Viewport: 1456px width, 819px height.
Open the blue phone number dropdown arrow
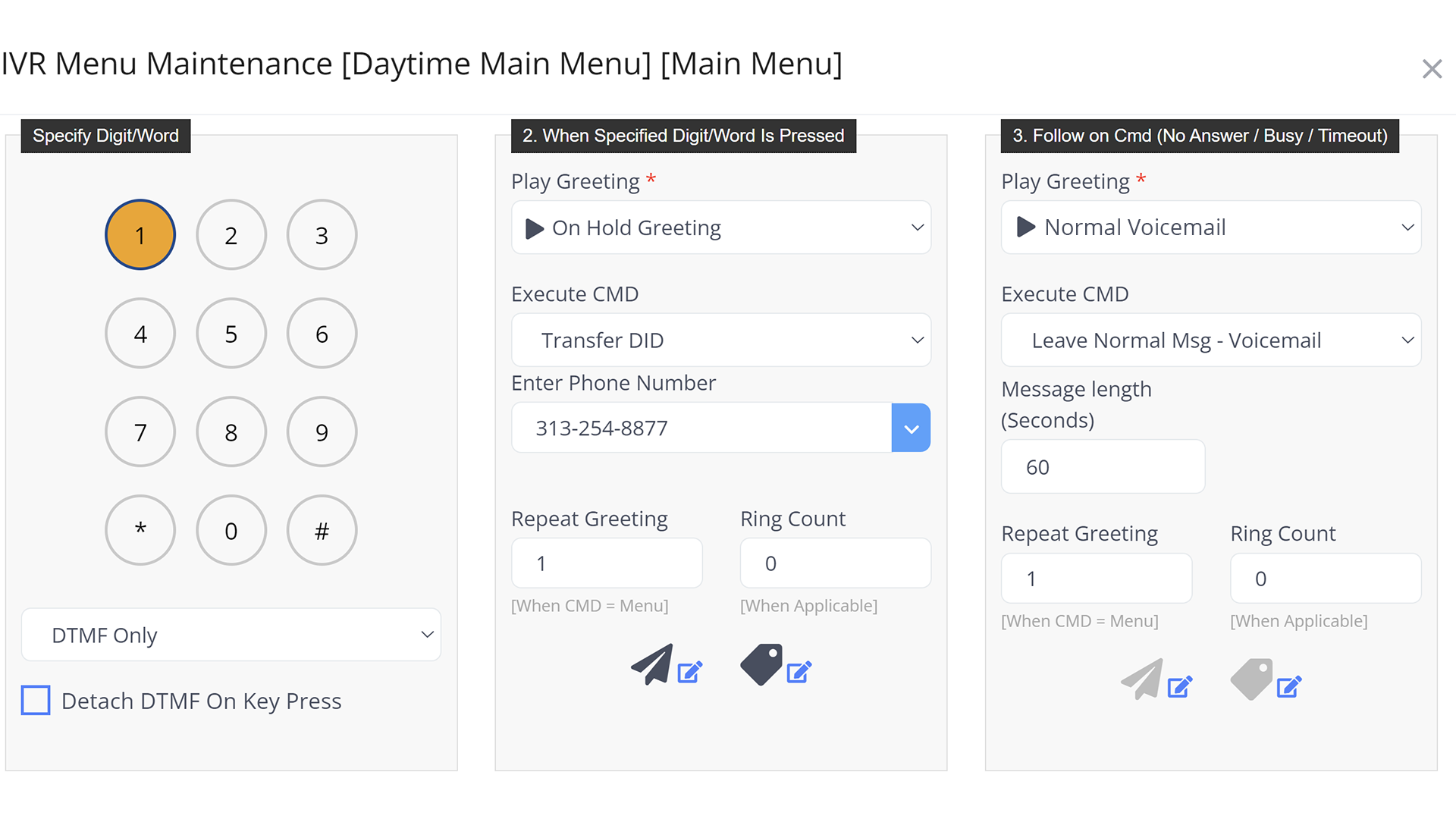click(x=911, y=428)
